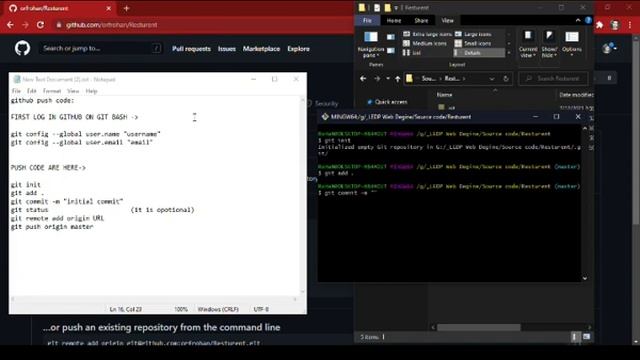Go back in File Explorer
640x360 pixels.
tap(363, 78)
